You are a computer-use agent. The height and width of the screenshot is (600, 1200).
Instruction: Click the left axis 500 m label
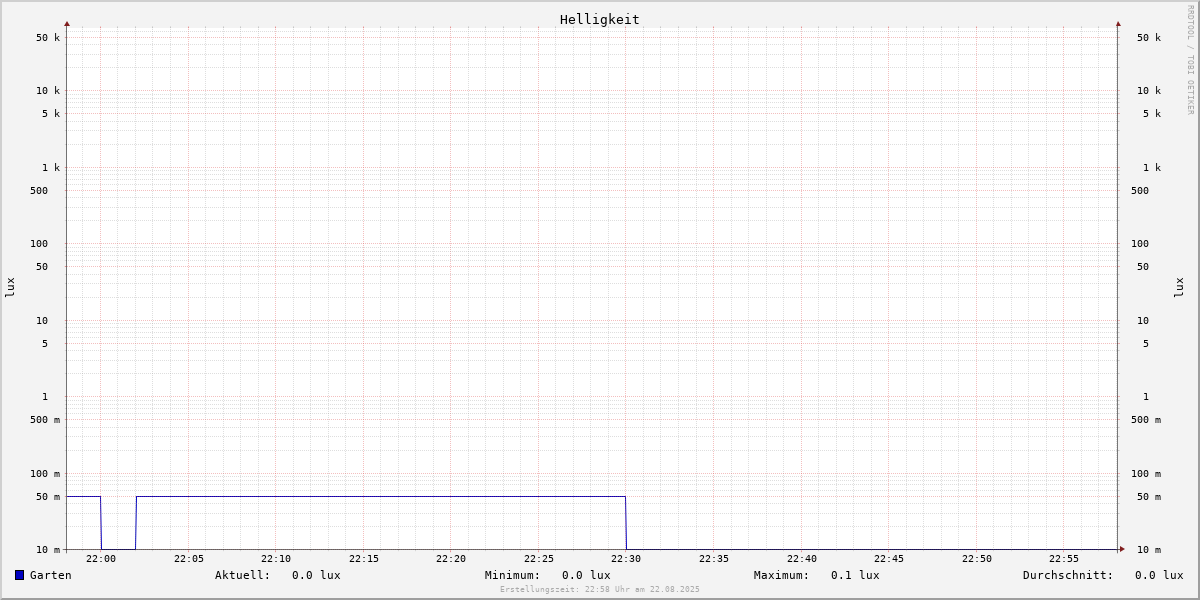[x=45, y=420]
